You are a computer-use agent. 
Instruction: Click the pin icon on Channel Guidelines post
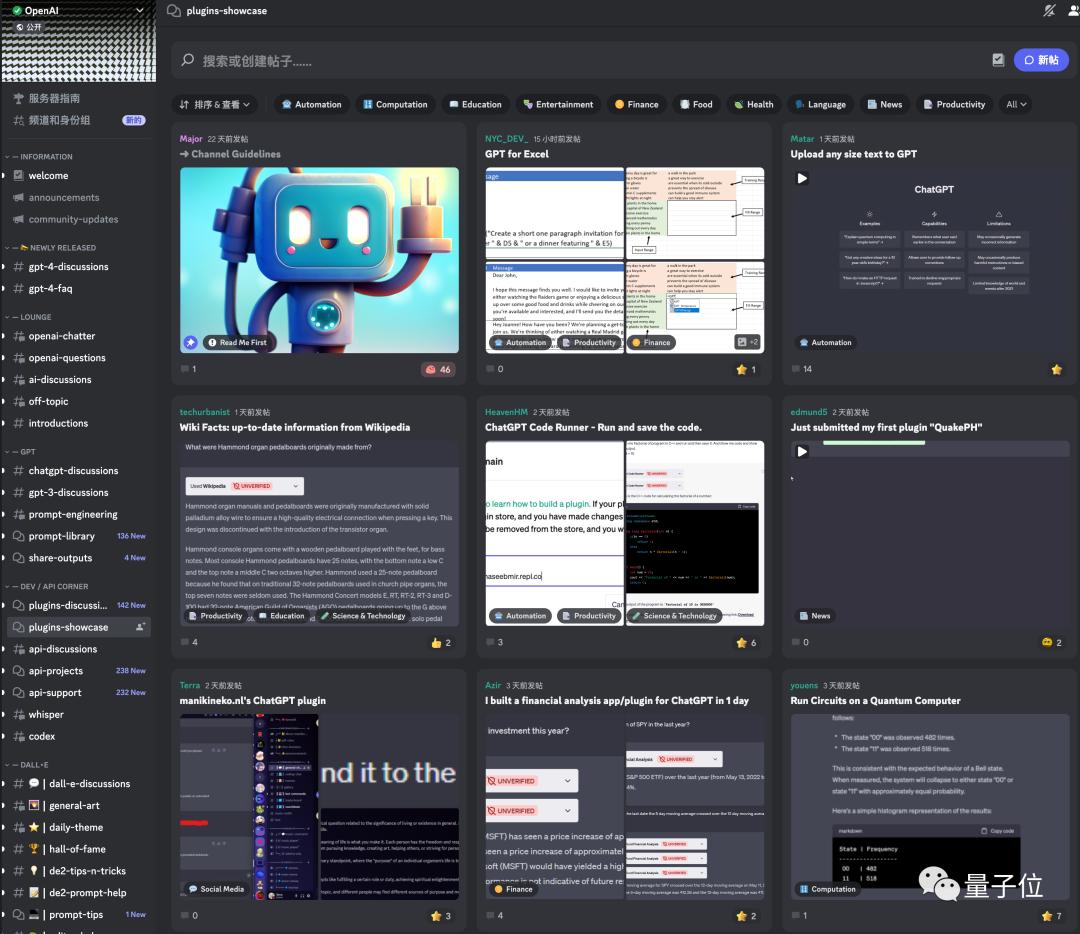[190, 342]
